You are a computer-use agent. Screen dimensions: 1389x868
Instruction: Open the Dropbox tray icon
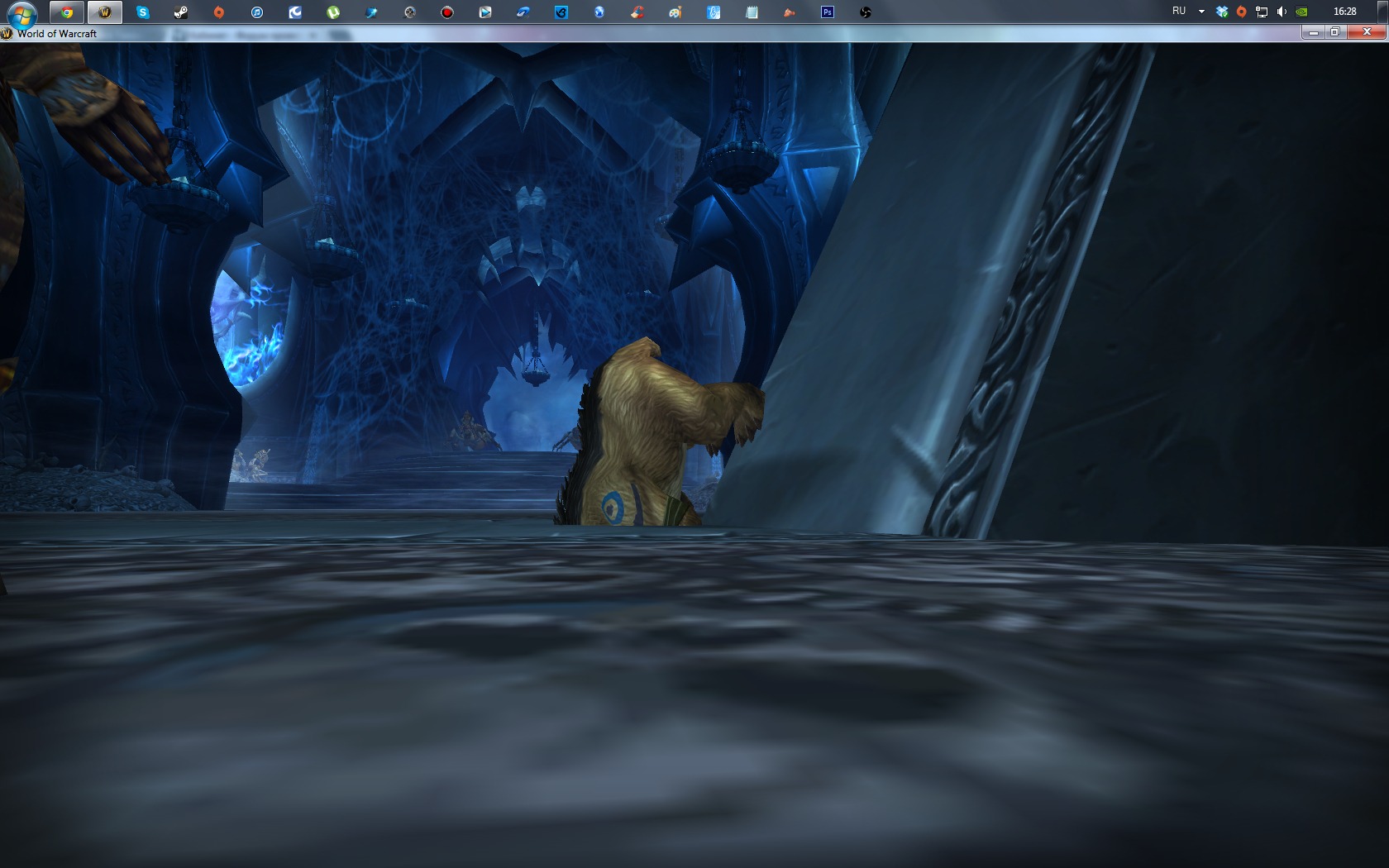point(1222,12)
